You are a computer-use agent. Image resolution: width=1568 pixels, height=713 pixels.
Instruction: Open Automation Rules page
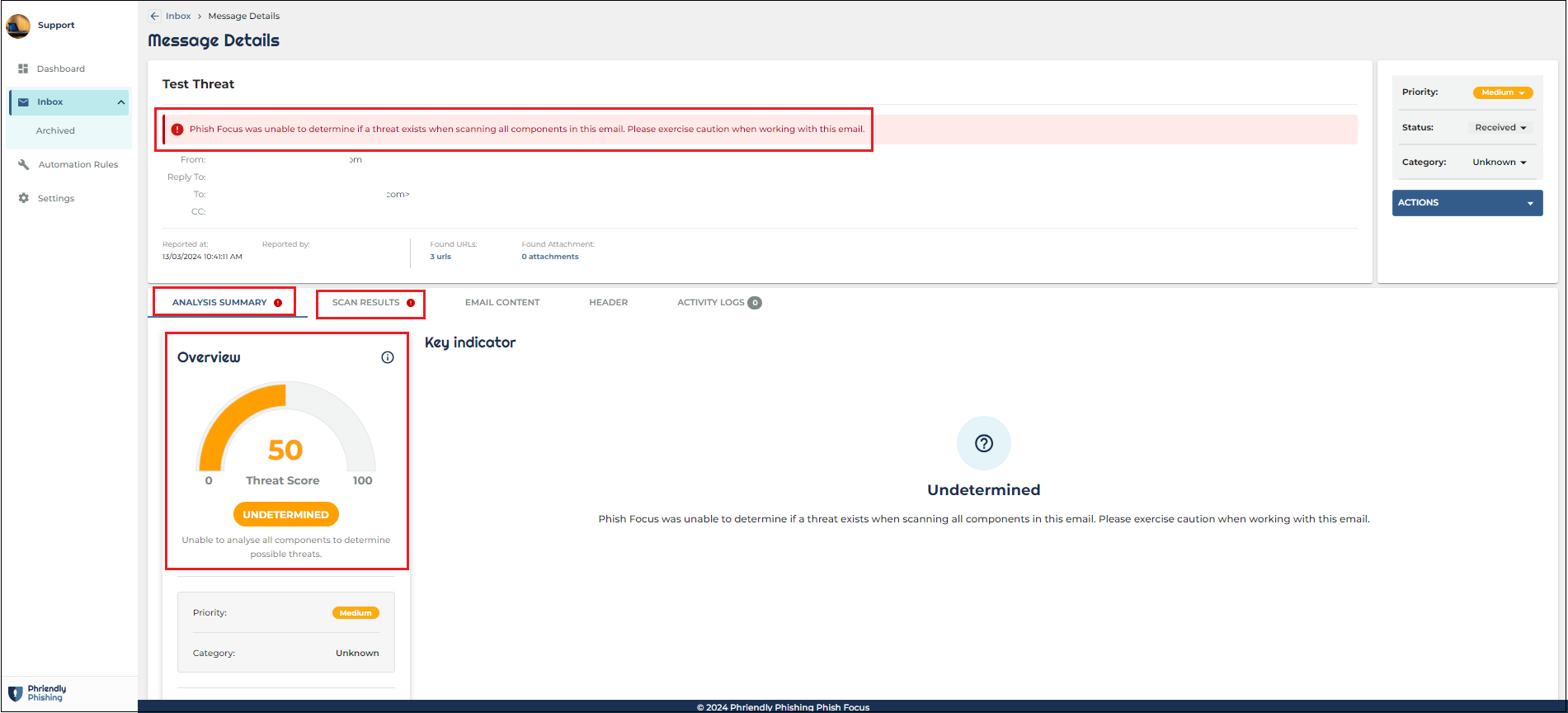tap(78, 164)
